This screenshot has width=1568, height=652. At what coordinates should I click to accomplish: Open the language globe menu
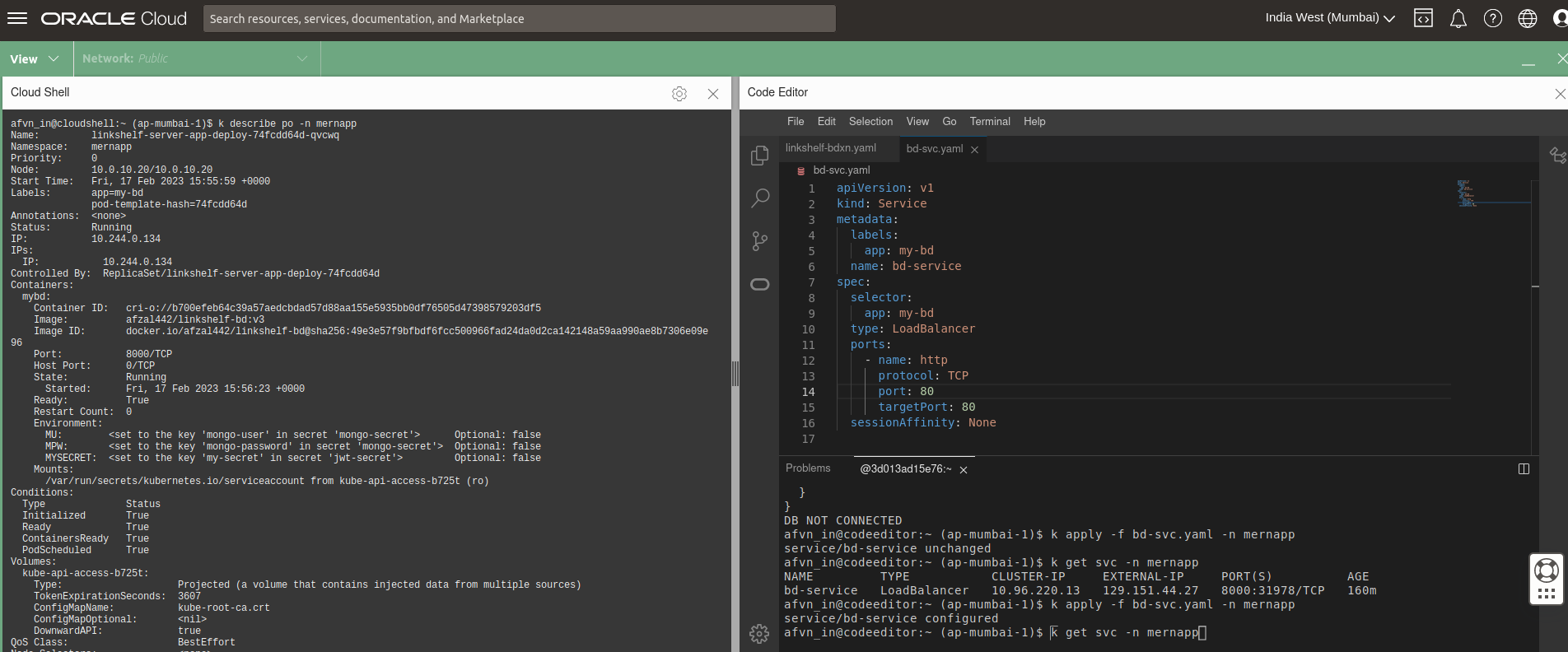(1527, 18)
